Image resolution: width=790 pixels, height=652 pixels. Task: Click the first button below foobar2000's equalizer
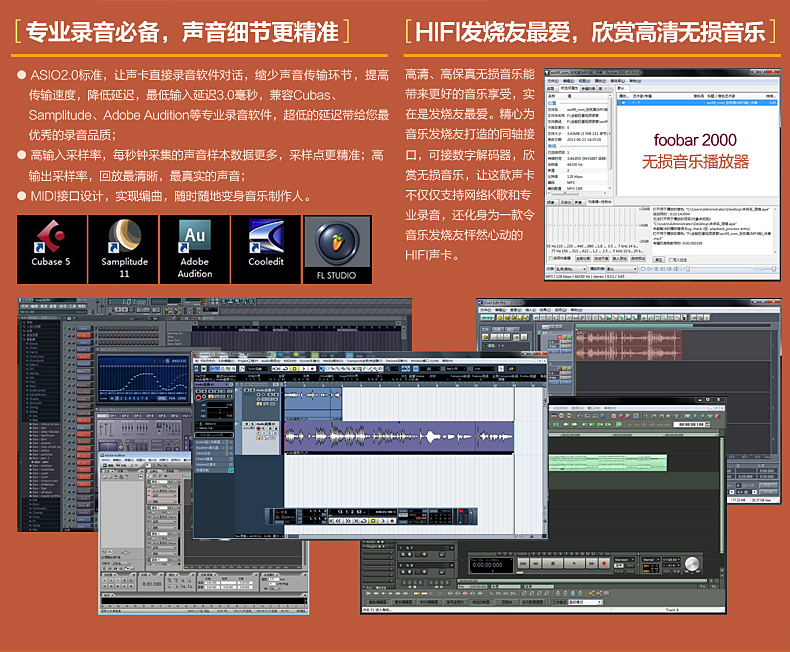pos(583,258)
